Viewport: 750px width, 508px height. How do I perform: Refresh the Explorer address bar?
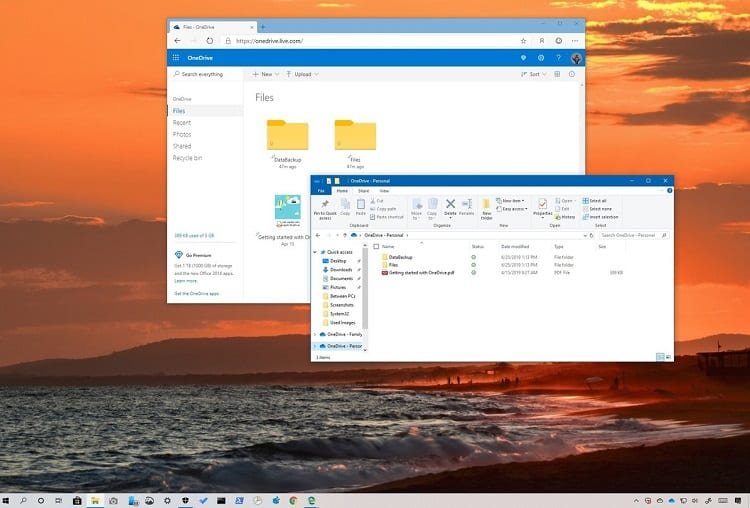pos(592,235)
